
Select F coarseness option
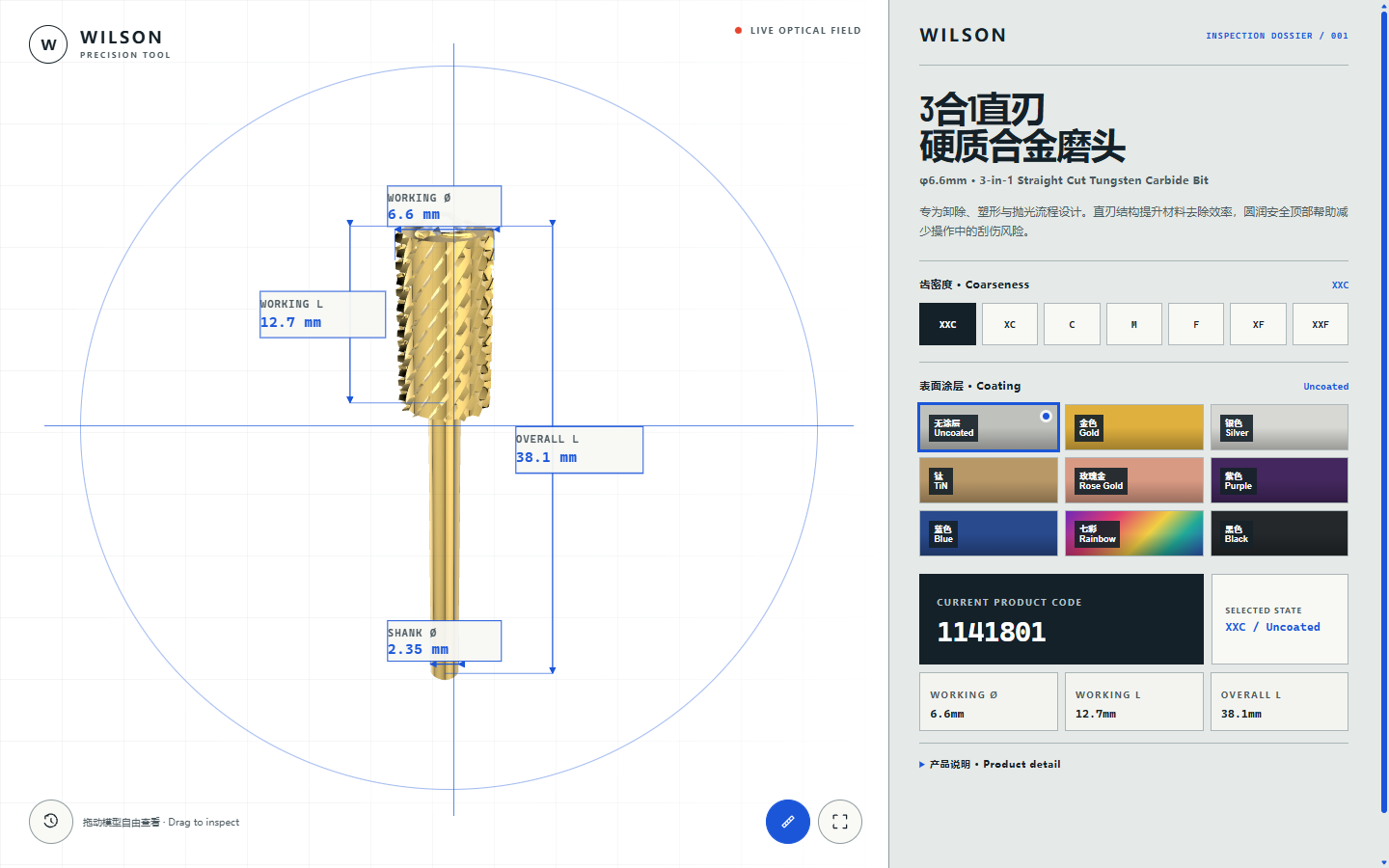tap(1196, 324)
